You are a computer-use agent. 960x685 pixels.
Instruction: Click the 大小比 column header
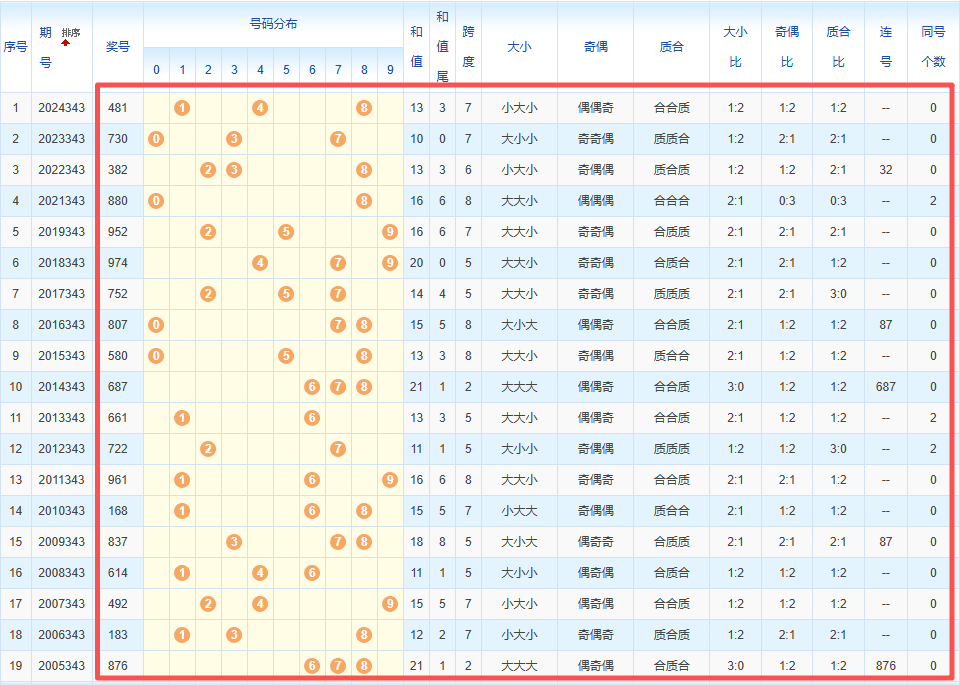[735, 46]
